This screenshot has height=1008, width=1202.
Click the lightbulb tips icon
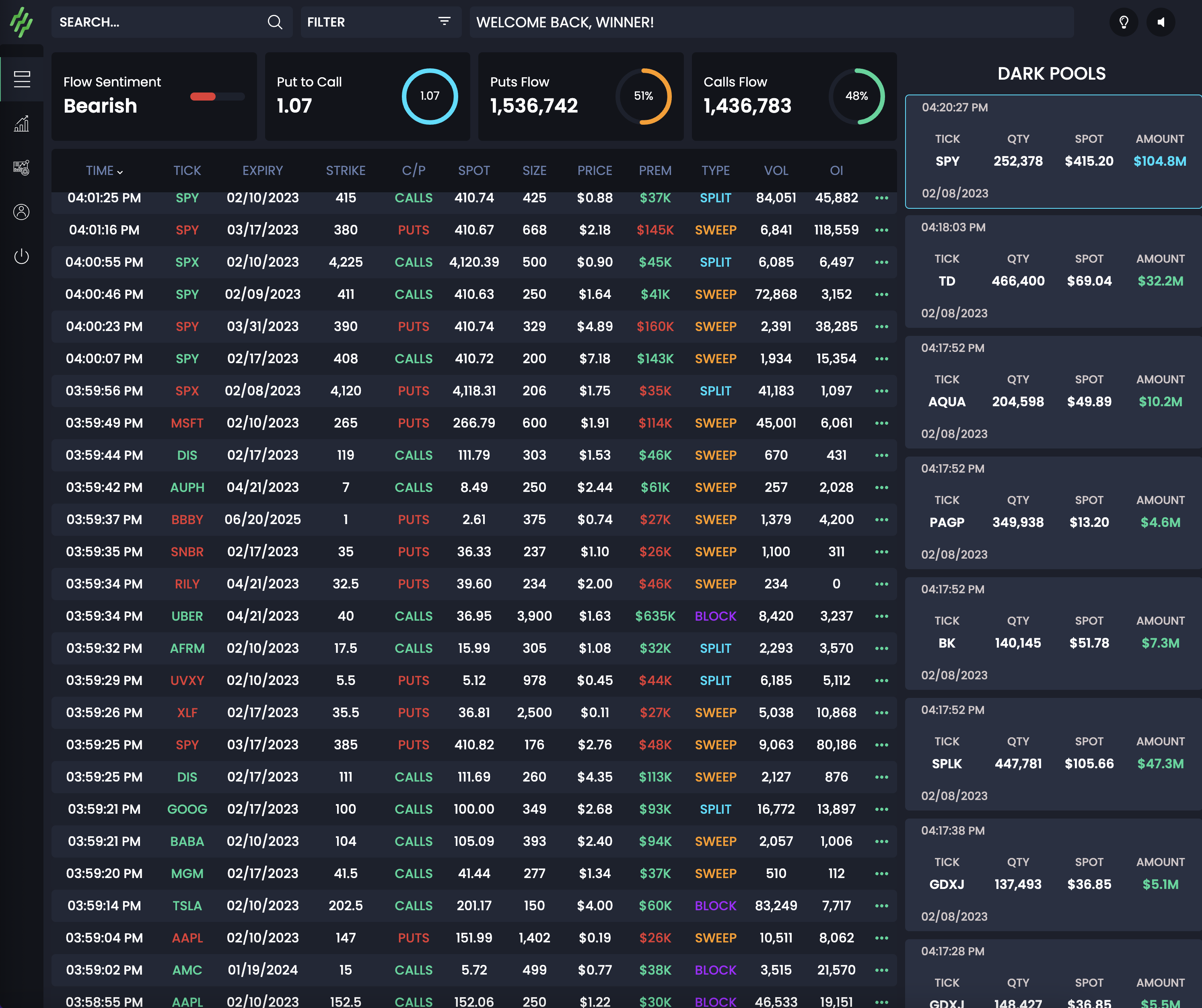click(1124, 22)
